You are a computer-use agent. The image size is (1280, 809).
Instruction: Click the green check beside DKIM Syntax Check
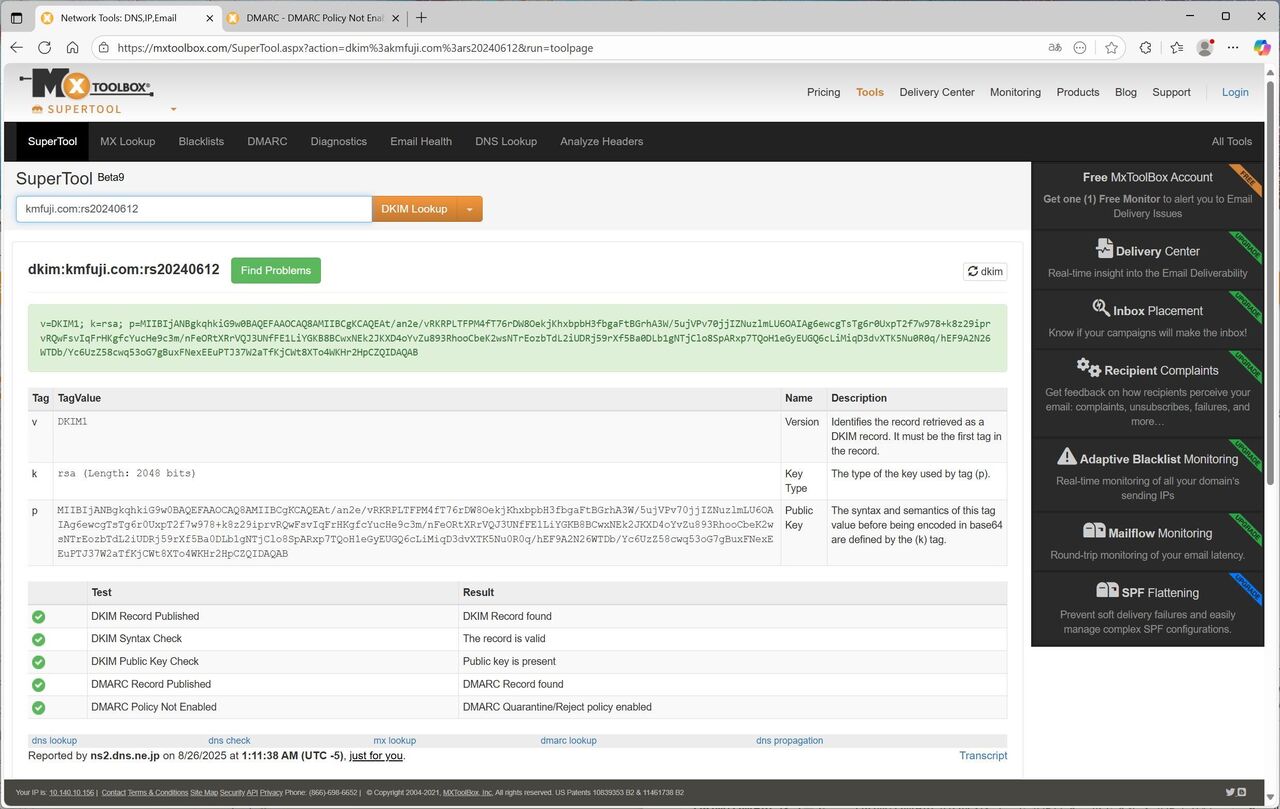coord(39,639)
